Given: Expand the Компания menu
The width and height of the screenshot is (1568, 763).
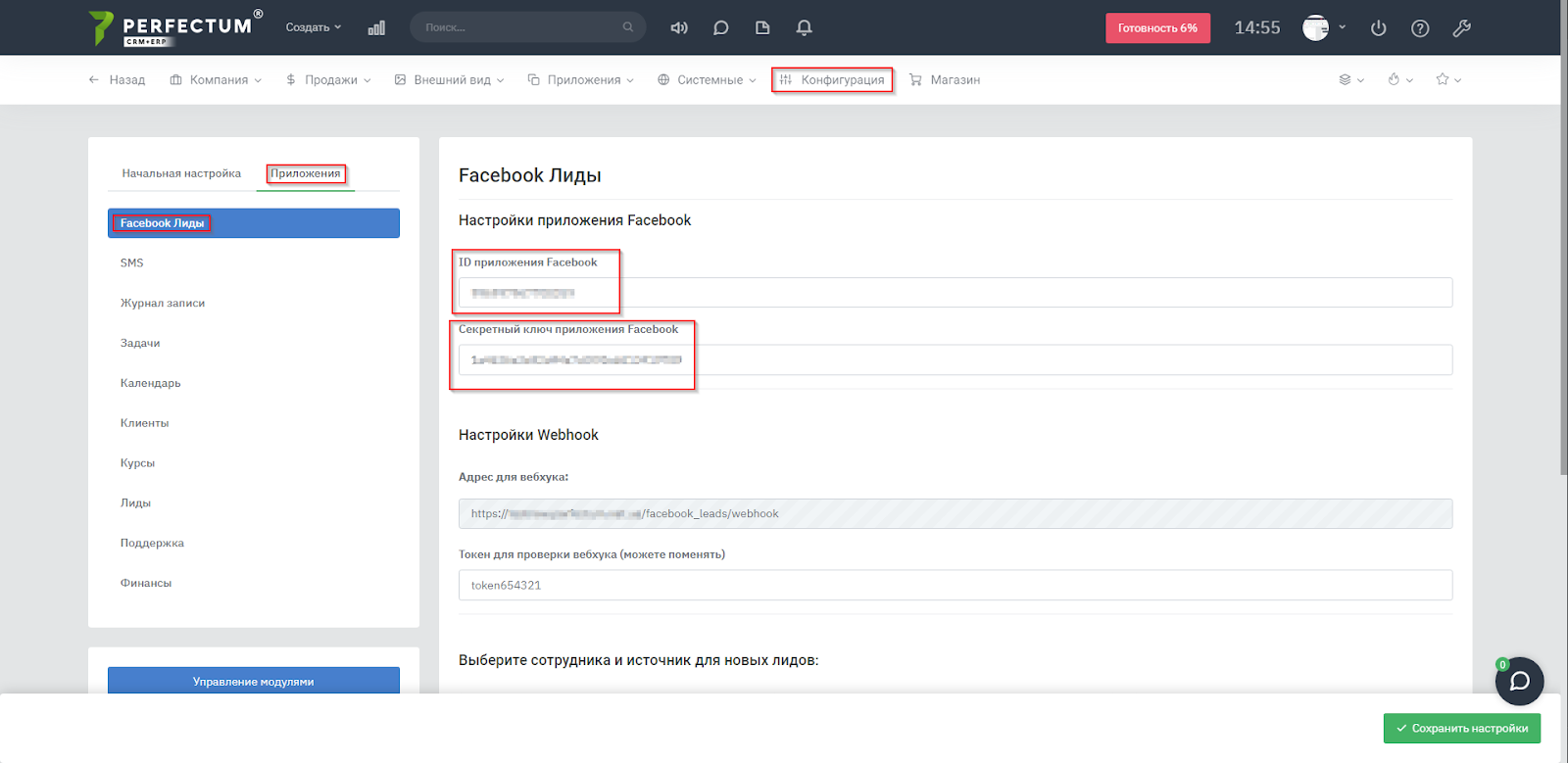Looking at the screenshot, I should pyautogui.click(x=216, y=79).
